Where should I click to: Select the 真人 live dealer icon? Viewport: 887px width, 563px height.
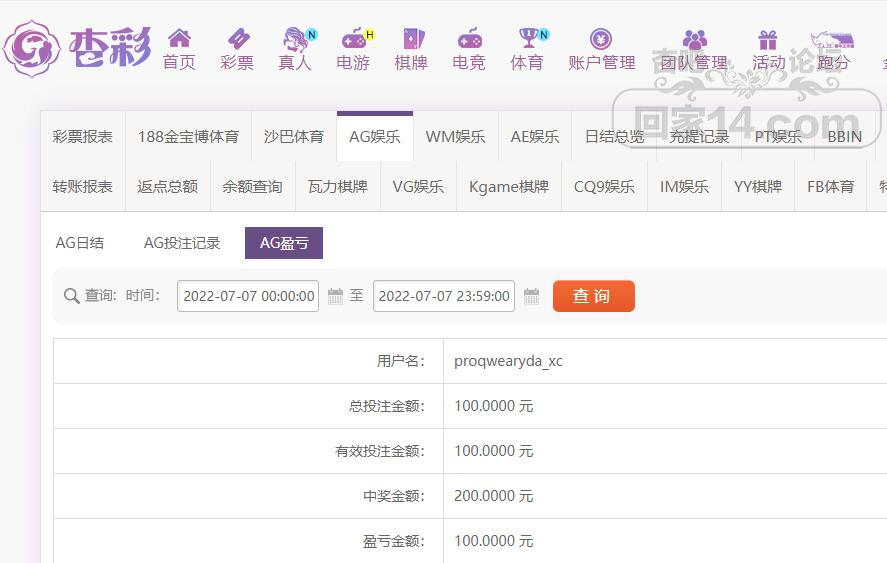[x=295, y=38]
